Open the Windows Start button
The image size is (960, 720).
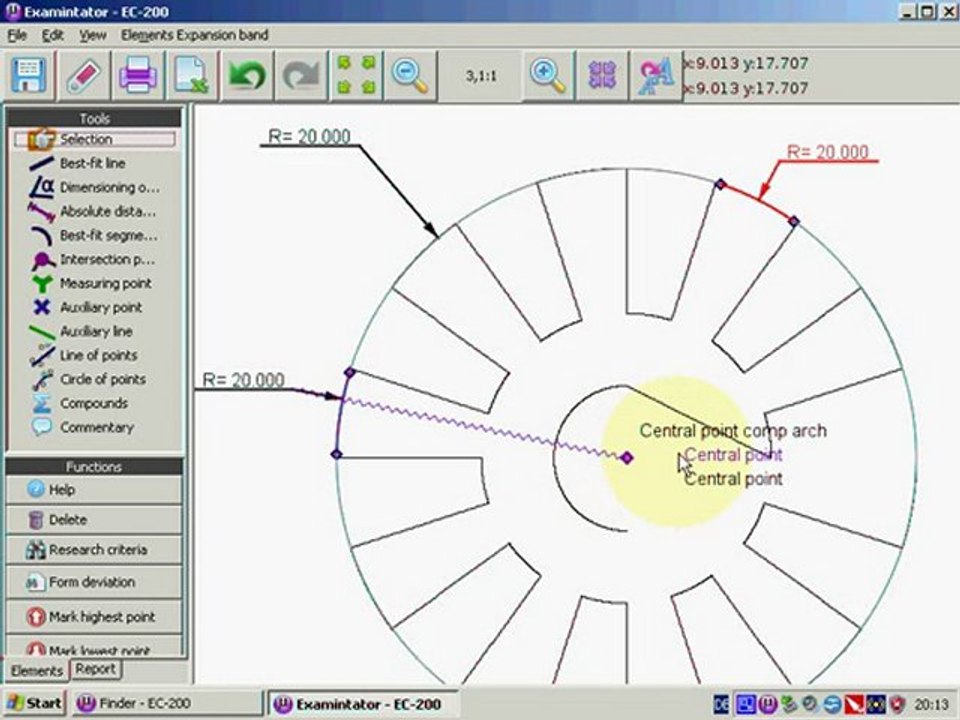(x=35, y=703)
